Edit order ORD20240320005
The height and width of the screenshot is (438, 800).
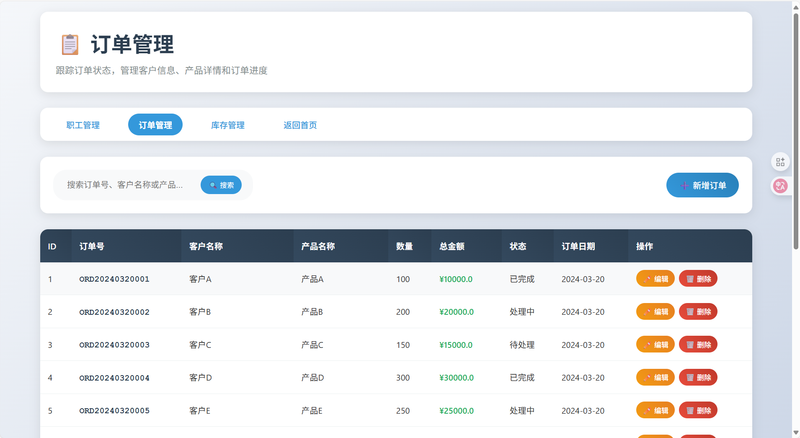(x=655, y=410)
